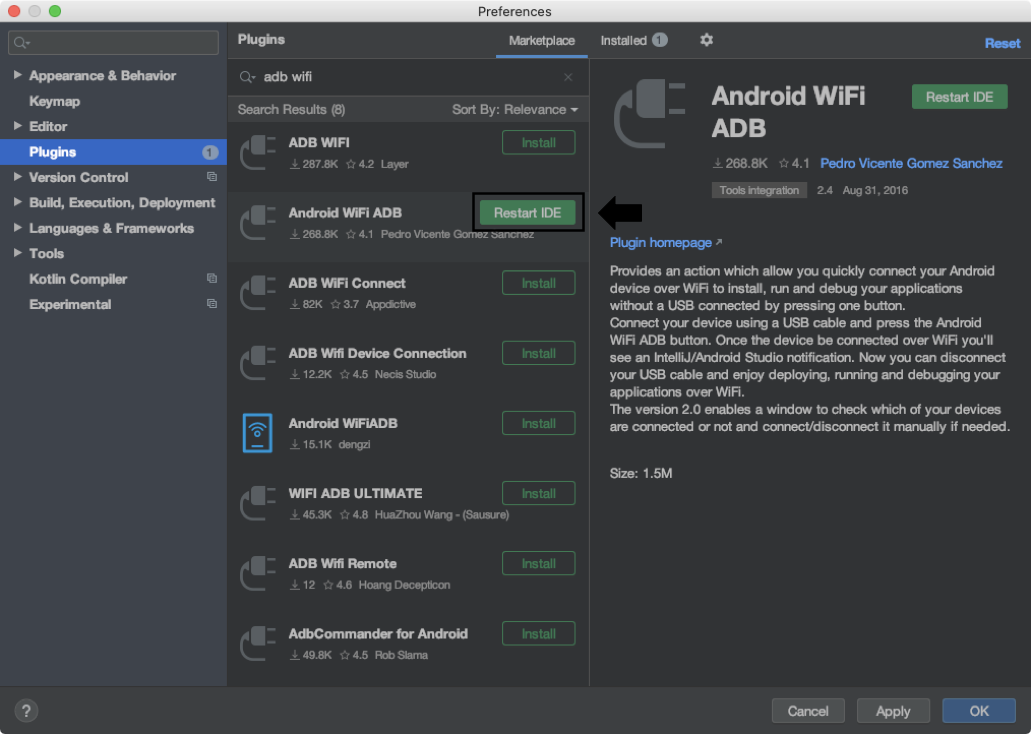Click the Search Results (8) header
This screenshot has width=1031, height=734.
pyautogui.click(x=291, y=110)
